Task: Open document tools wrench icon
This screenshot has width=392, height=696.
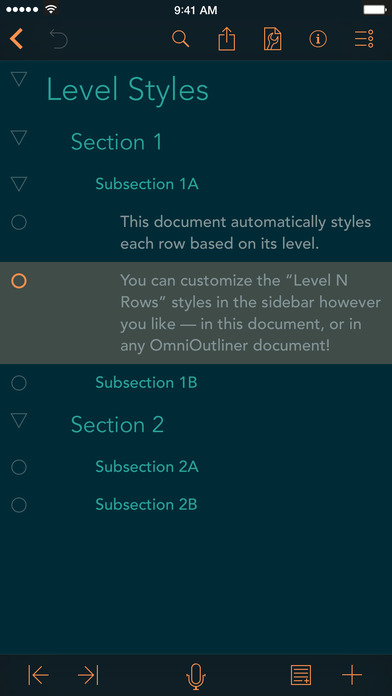Action: point(273,39)
